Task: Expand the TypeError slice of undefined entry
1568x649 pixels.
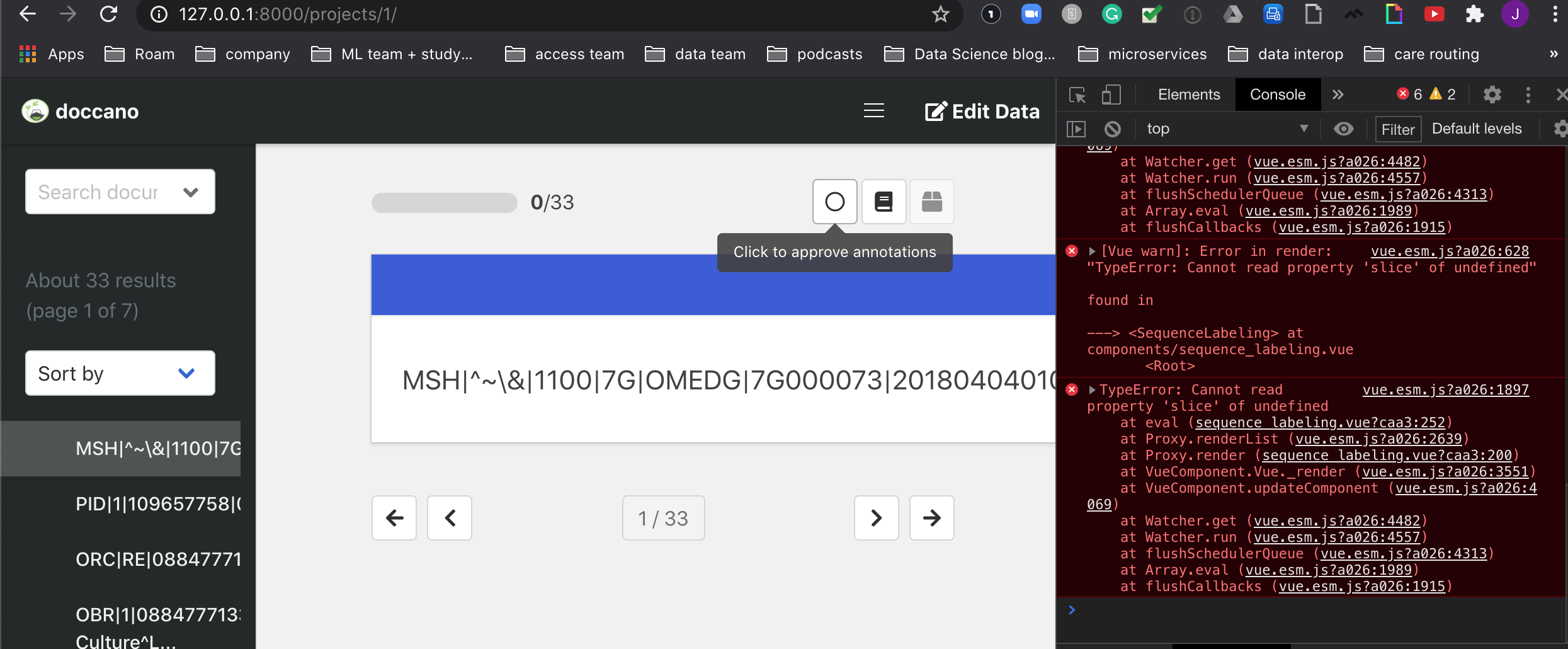Action: tap(1093, 389)
